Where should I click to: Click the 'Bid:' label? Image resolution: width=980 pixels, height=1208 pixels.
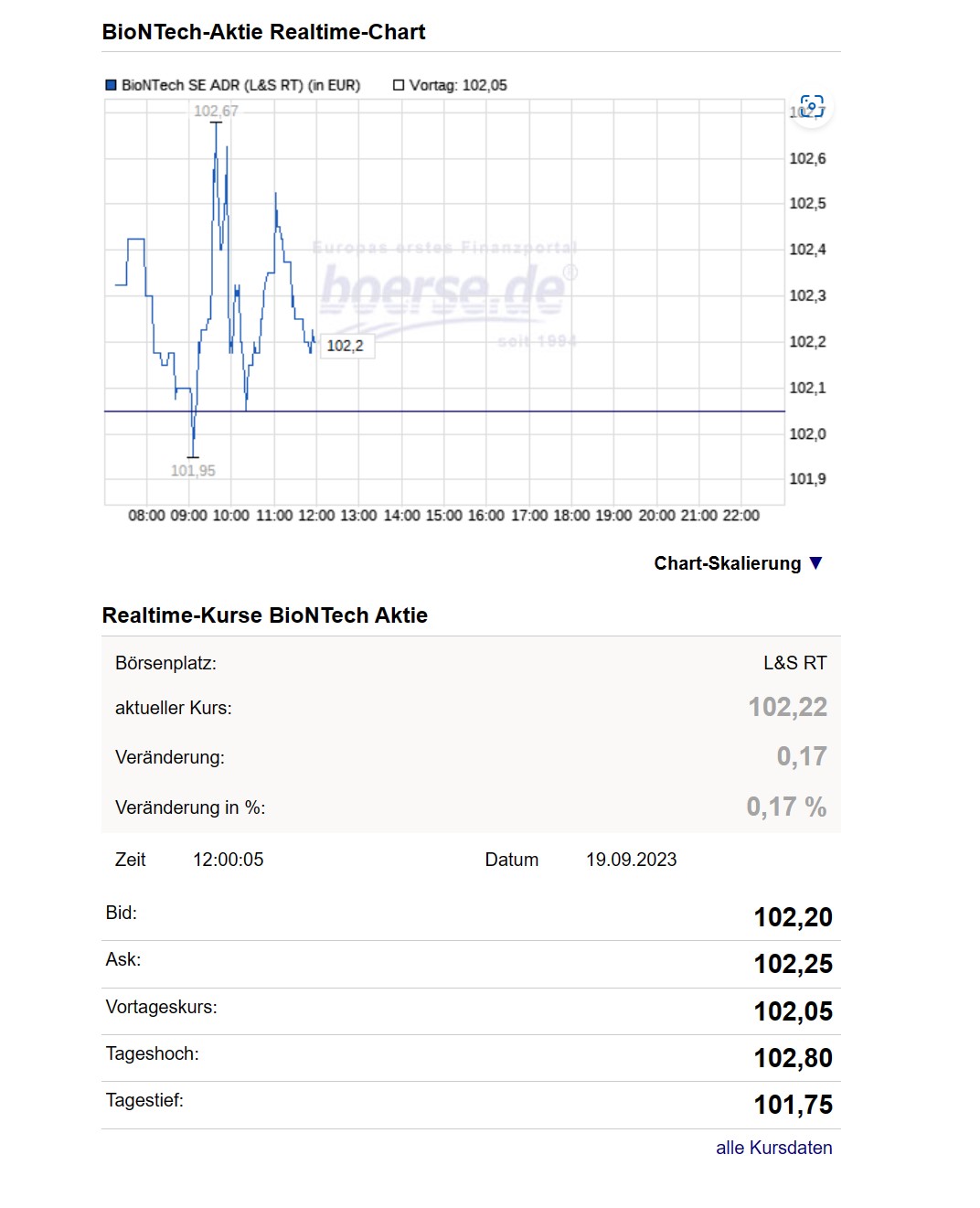[122, 913]
